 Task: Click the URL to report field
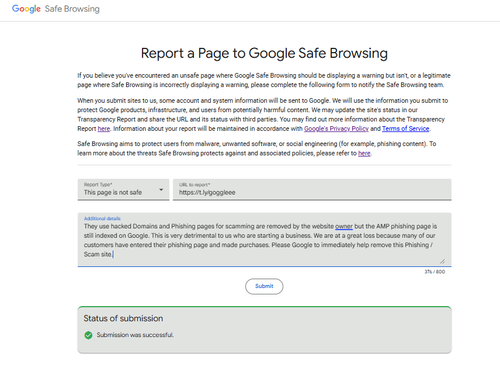click(x=312, y=190)
